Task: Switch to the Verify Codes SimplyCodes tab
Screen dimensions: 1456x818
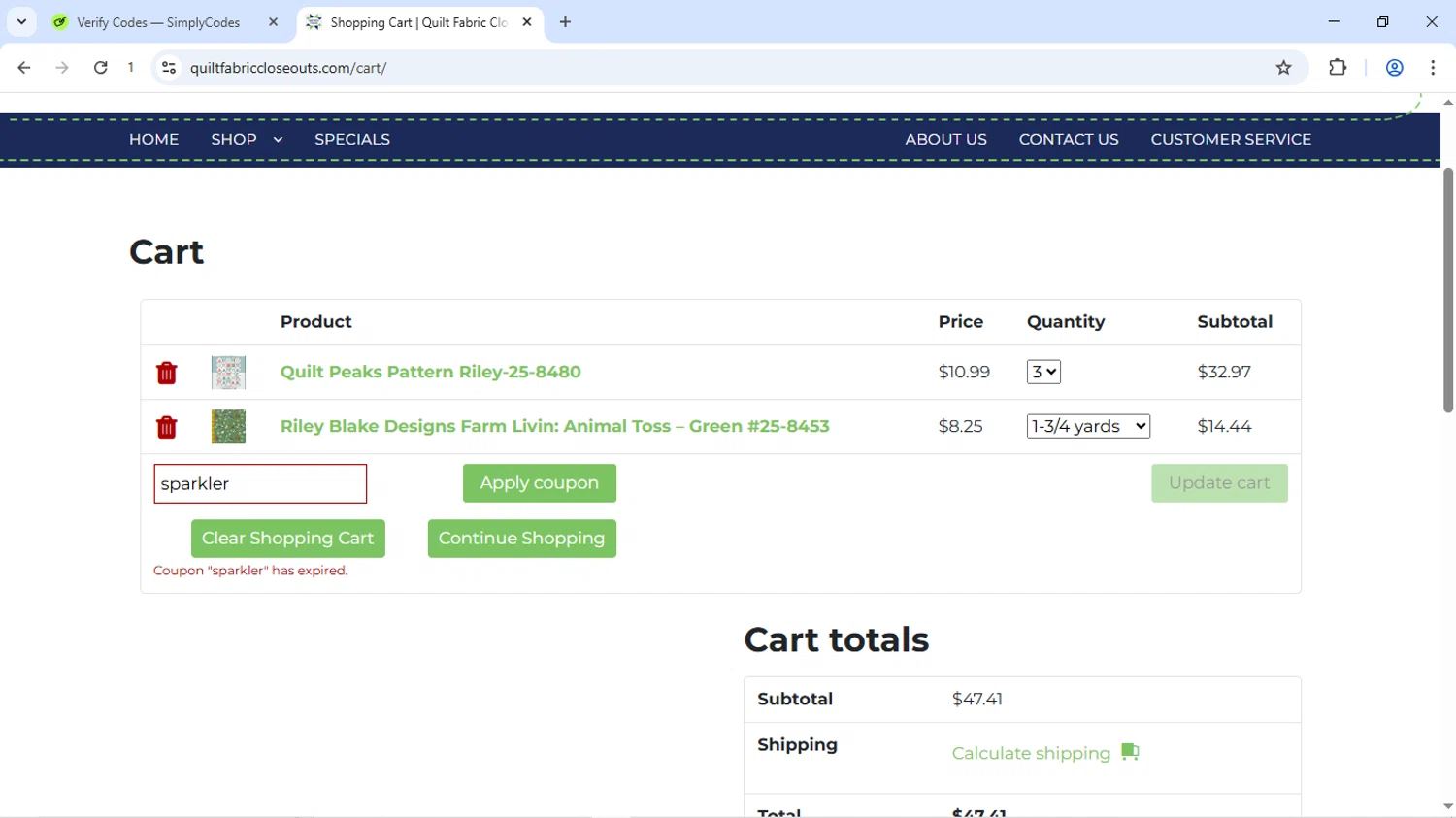Action: point(165,22)
